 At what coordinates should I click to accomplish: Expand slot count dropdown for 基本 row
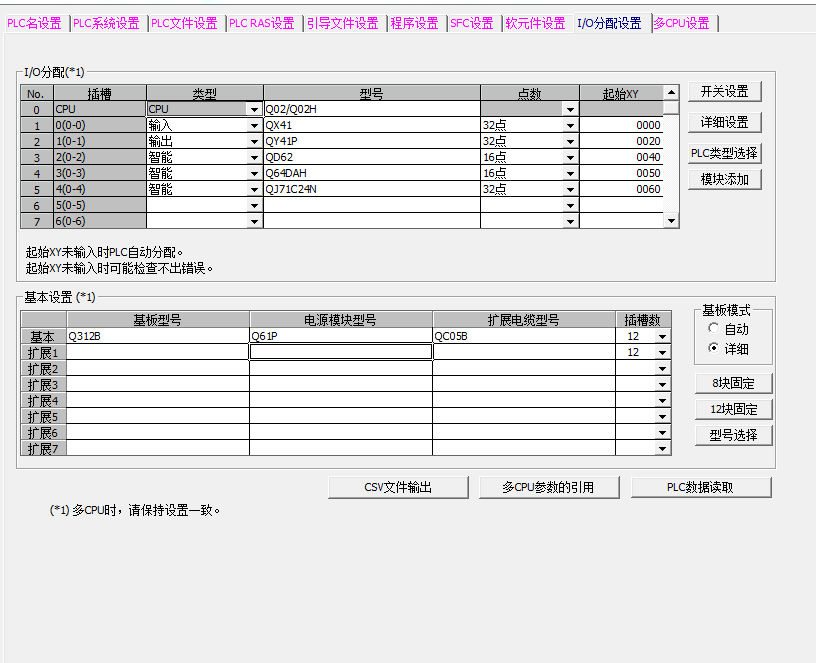pos(661,337)
